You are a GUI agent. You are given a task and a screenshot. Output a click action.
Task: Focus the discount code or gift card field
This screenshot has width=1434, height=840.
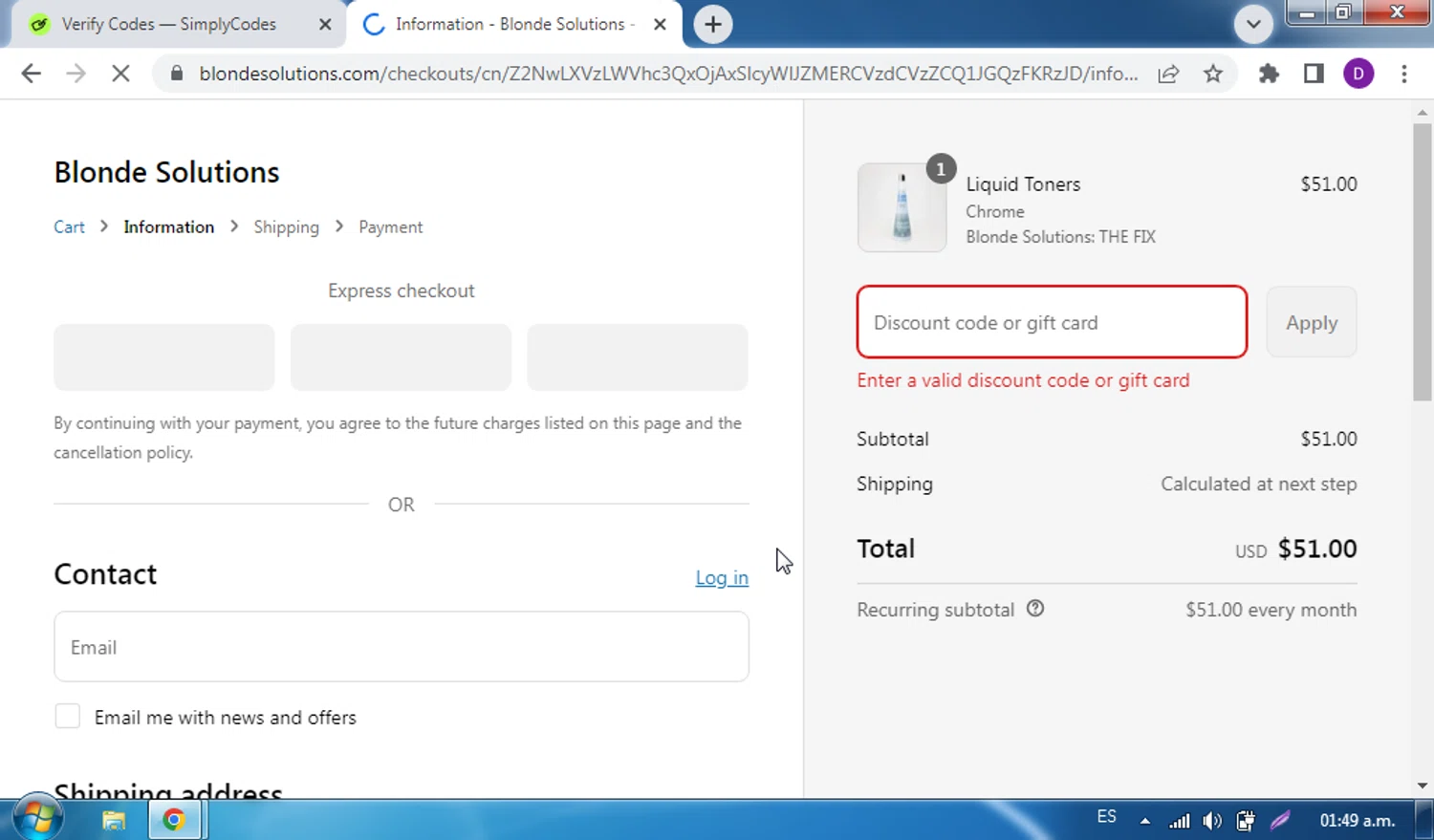[1052, 322]
